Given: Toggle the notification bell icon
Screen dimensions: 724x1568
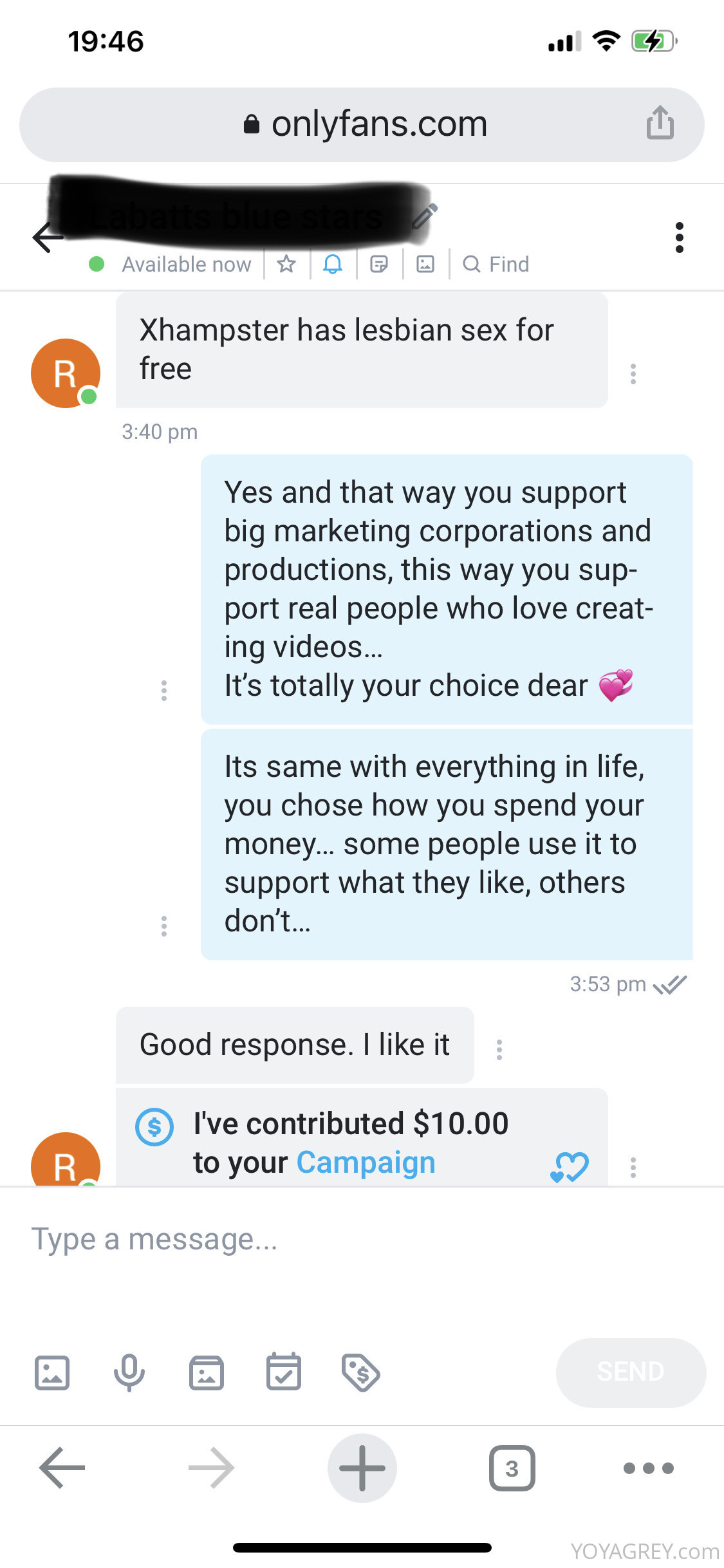Looking at the screenshot, I should pos(333,264).
